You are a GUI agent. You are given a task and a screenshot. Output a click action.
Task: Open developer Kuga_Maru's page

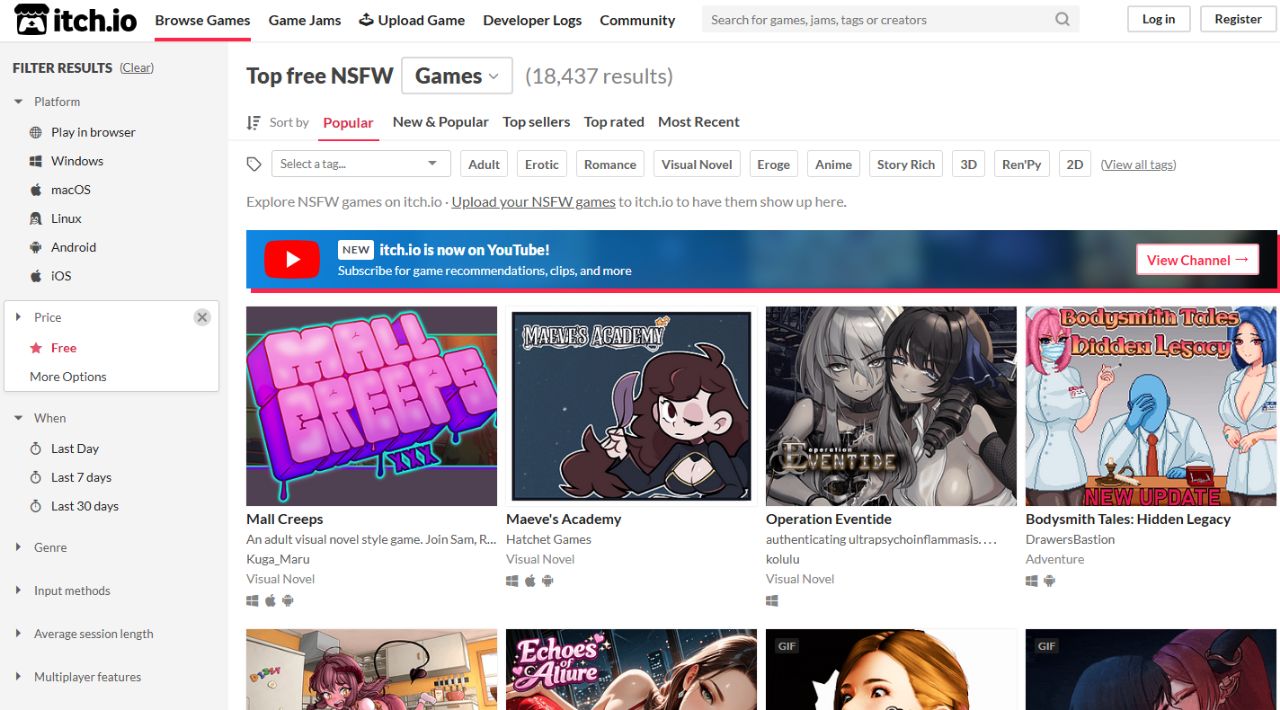(x=278, y=559)
